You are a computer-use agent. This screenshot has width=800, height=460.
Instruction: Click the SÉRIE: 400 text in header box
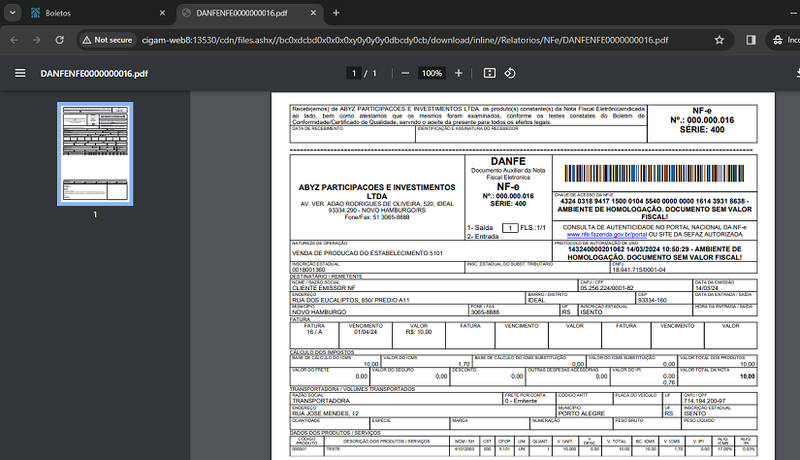tap(702, 130)
